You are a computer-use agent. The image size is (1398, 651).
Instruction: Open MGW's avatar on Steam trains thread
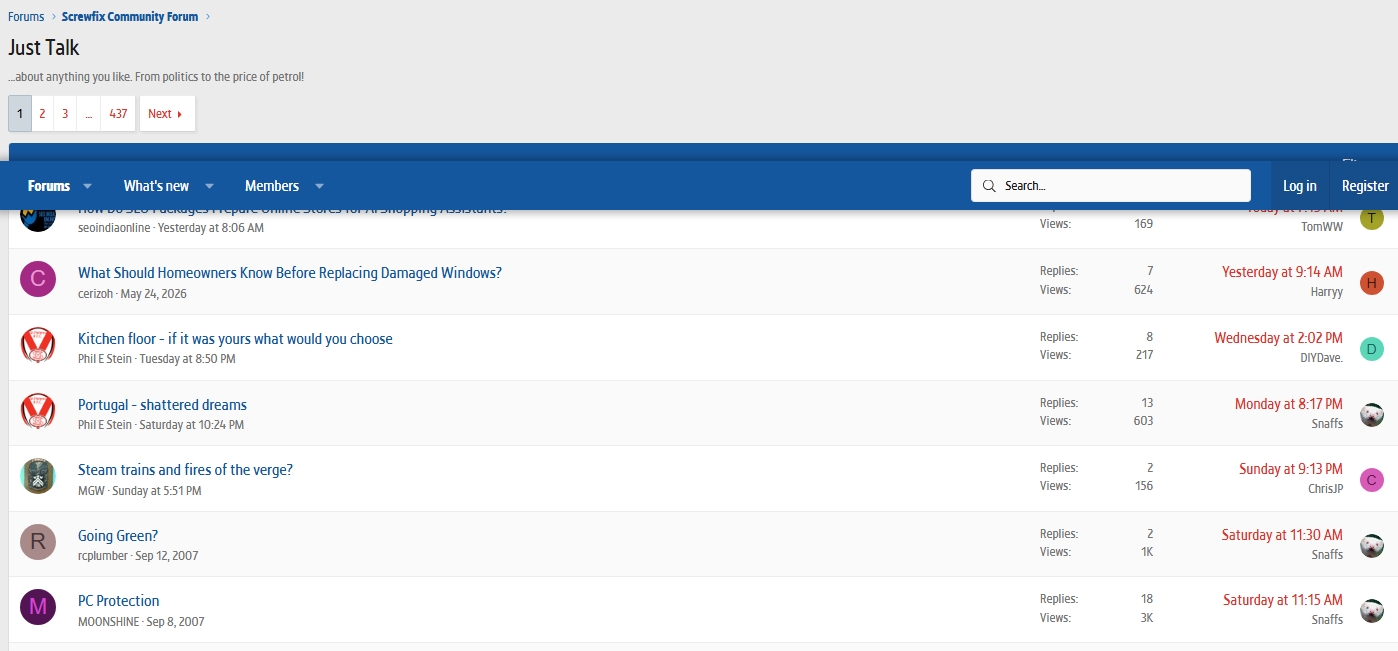click(38, 476)
